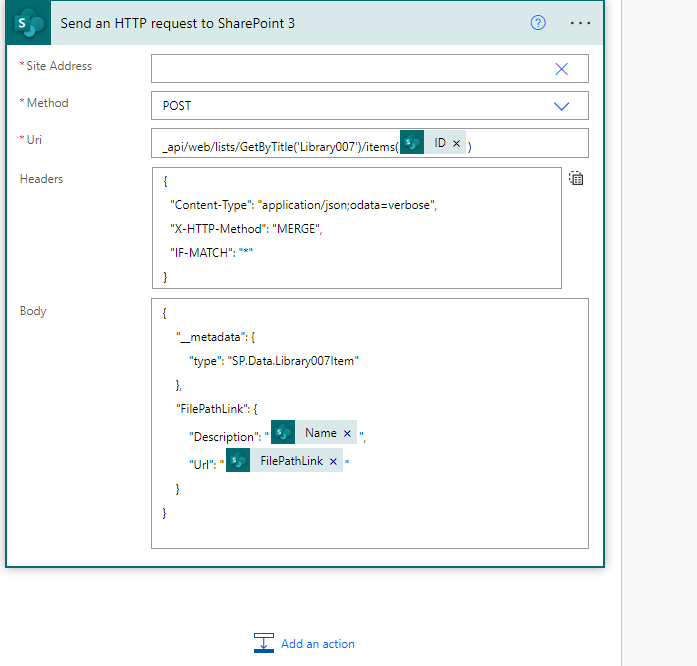Clear the Site Address field with X

coord(561,69)
